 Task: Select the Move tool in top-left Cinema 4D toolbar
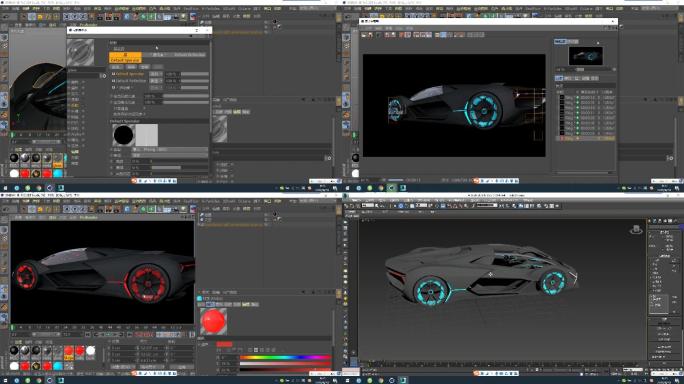[x=32, y=17]
